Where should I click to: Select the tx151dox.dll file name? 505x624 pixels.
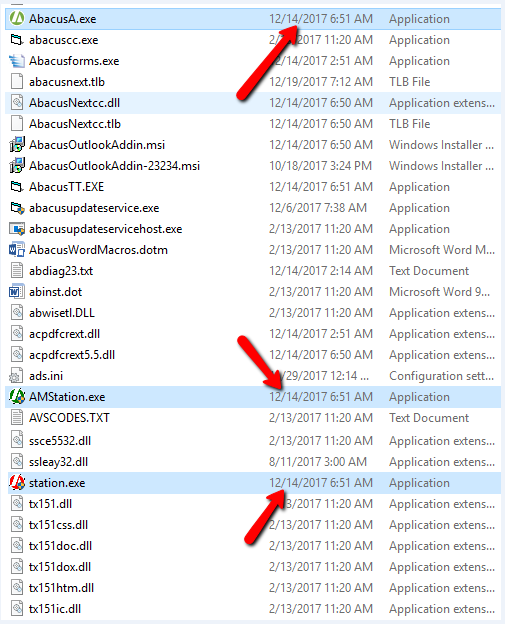click(x=60, y=567)
